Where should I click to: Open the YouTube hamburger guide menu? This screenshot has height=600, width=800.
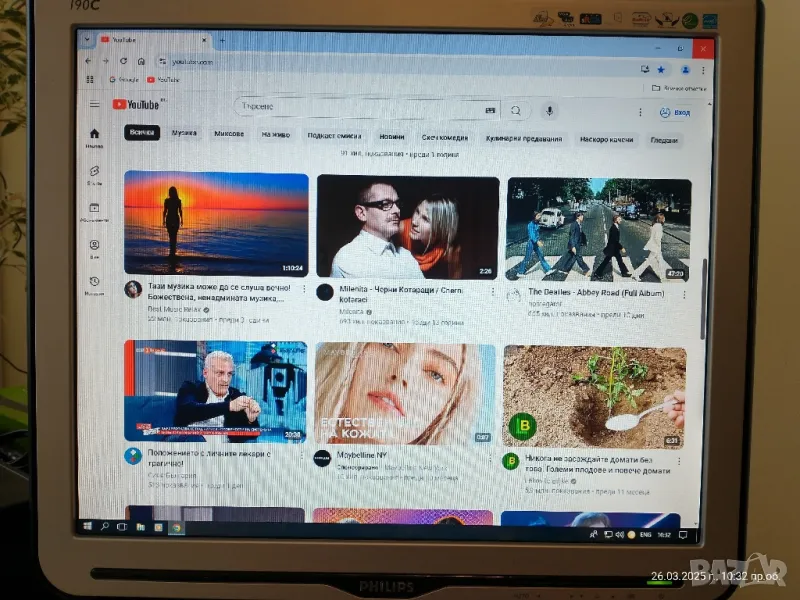point(95,104)
